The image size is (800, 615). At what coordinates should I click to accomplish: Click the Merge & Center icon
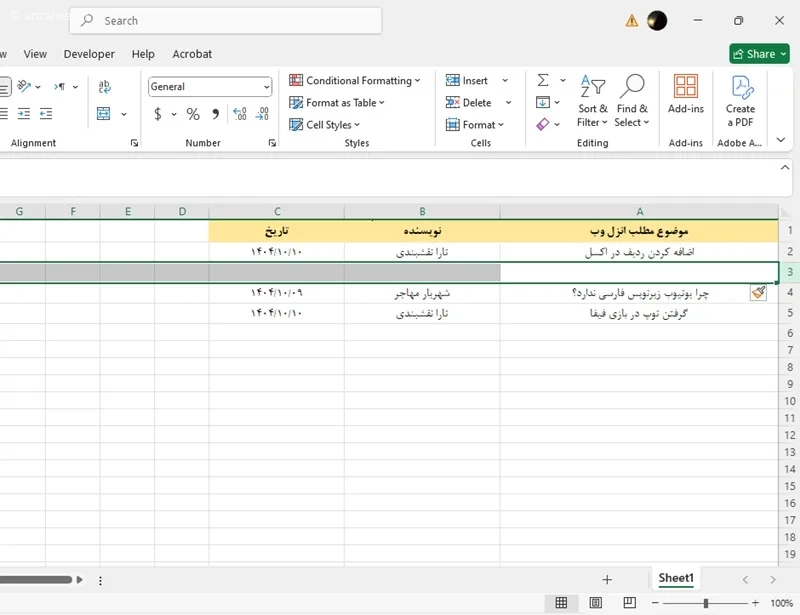pyautogui.click(x=104, y=113)
